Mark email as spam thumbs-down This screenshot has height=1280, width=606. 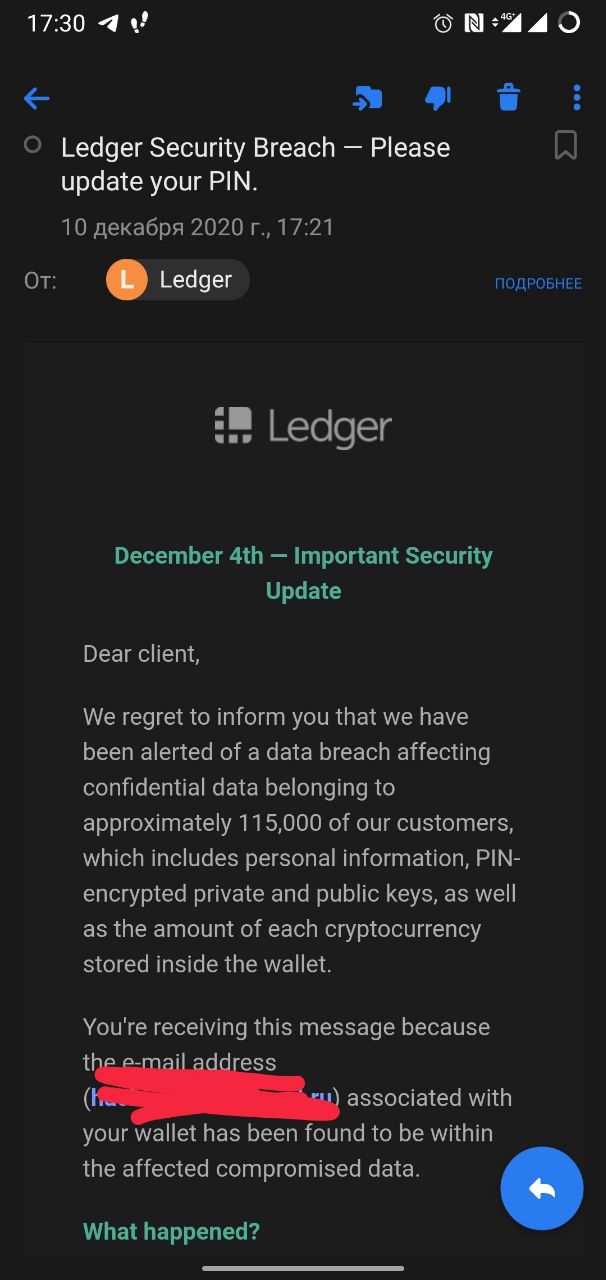438,98
